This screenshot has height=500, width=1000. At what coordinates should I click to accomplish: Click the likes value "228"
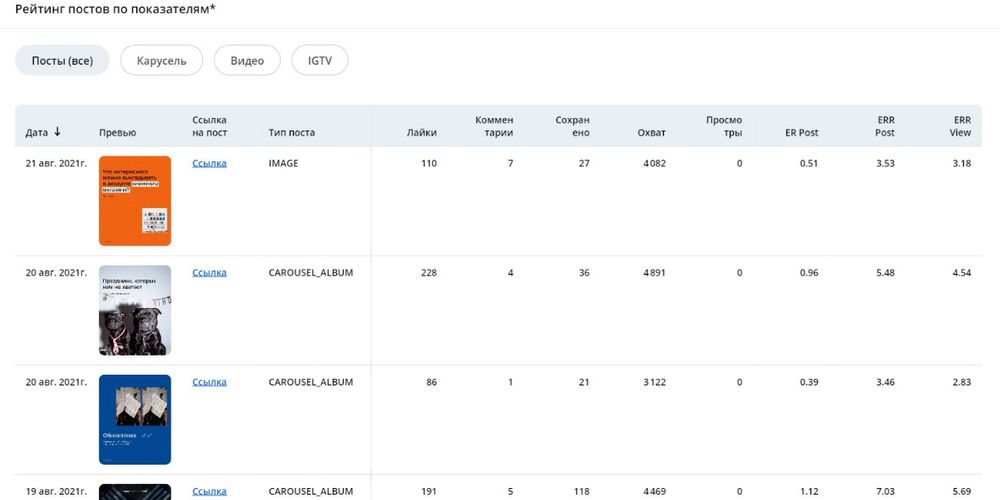click(429, 273)
